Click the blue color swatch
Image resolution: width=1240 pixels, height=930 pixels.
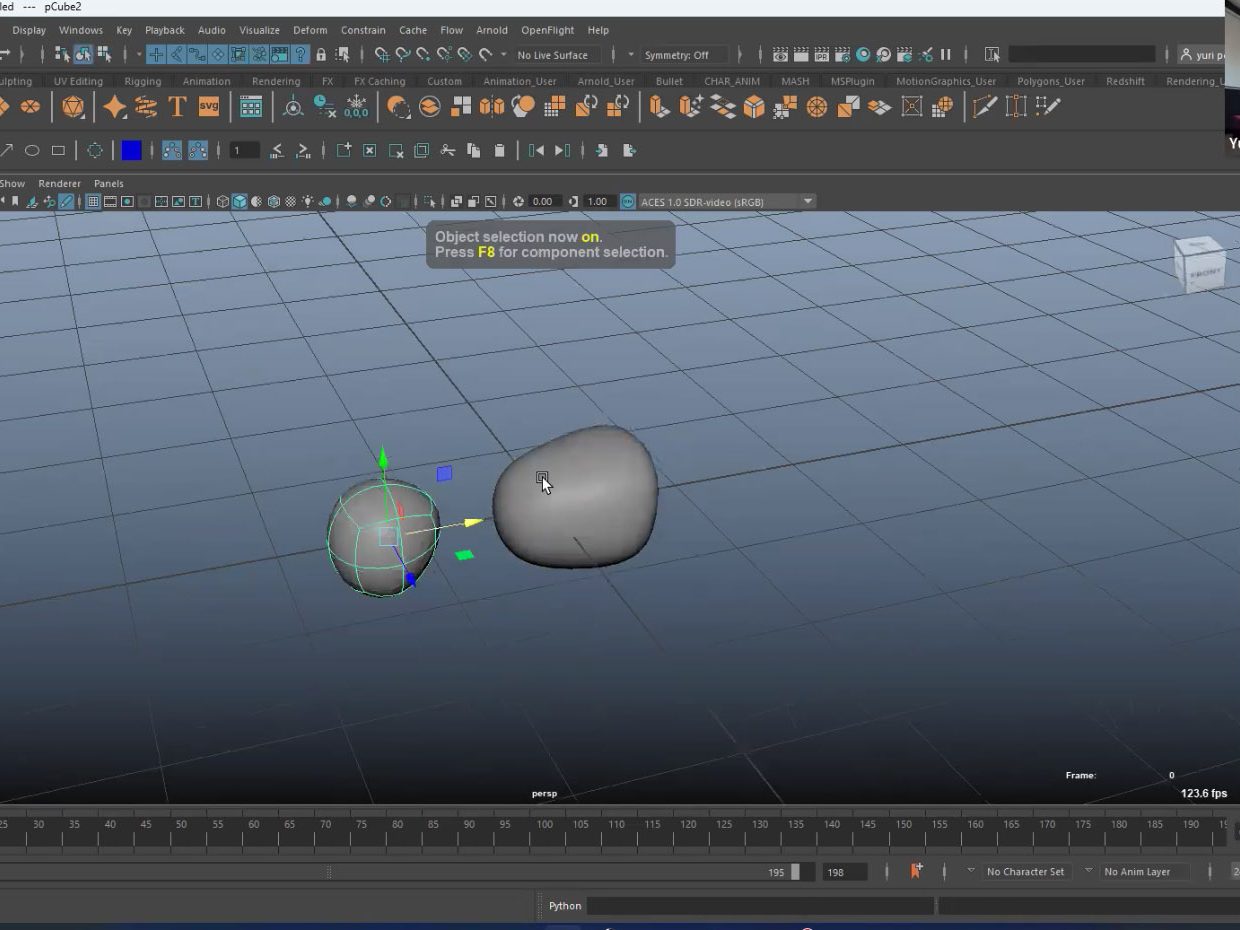click(131, 151)
